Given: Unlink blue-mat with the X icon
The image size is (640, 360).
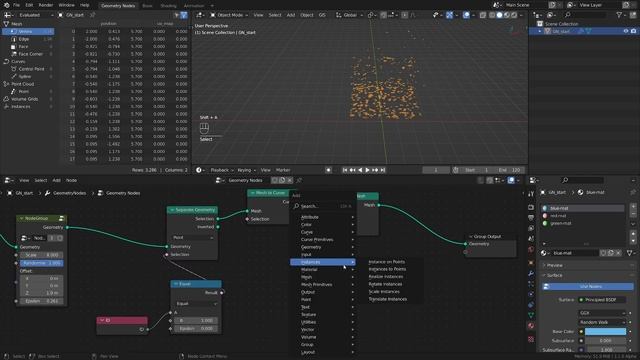Looking at the screenshot, I should 618,253.
